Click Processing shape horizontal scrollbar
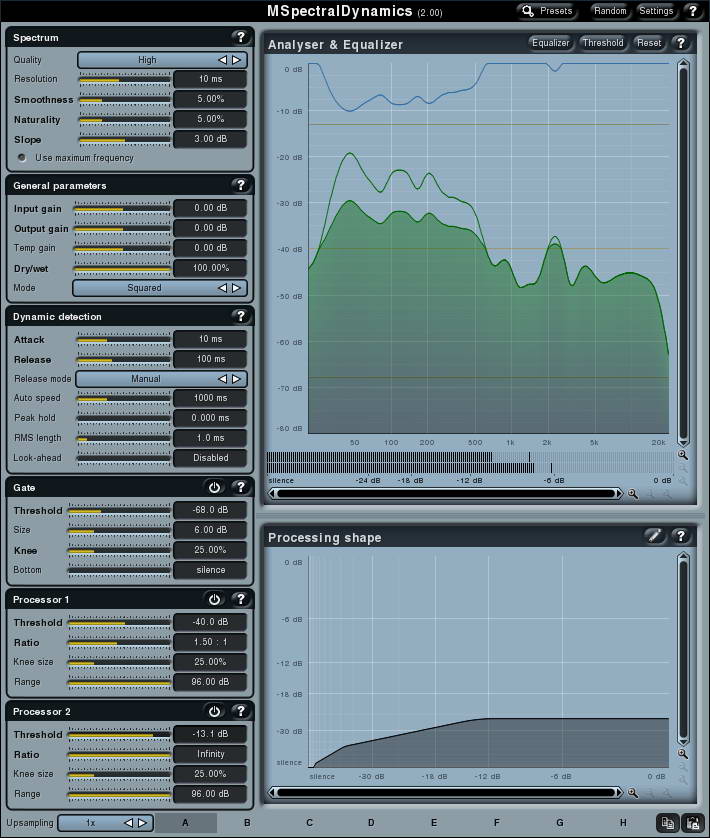This screenshot has width=710, height=838. coord(446,793)
